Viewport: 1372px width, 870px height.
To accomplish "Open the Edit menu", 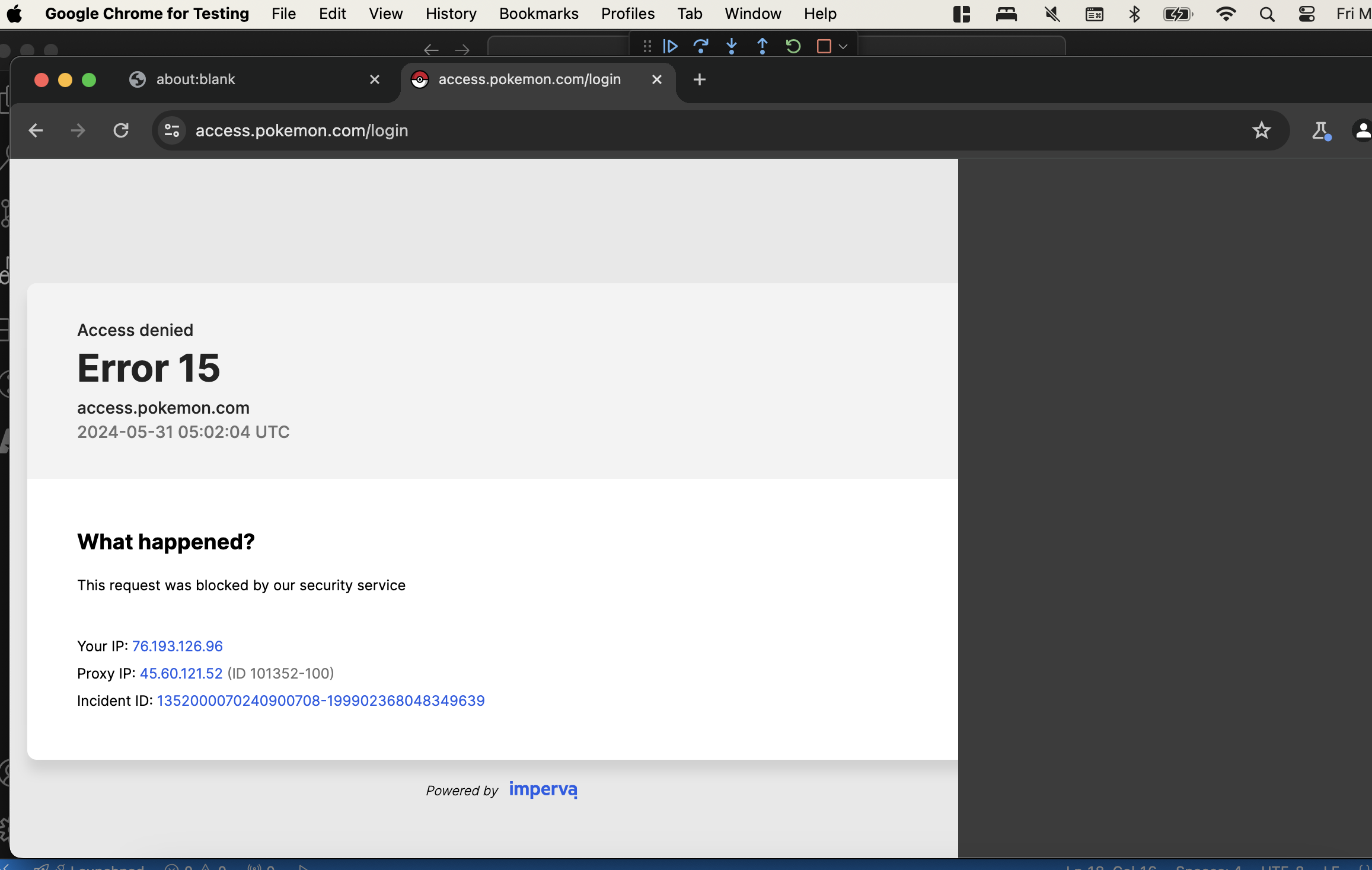I will pos(332,14).
